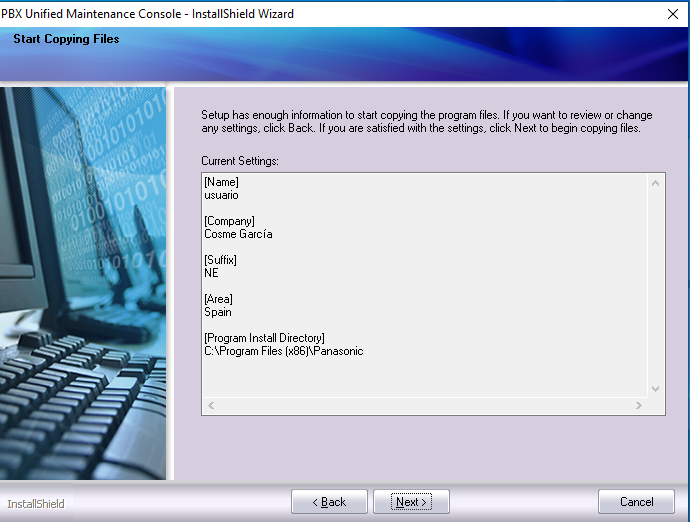
Task: Click the C:\Program Files (x86)\Panasonic path
Action: (284, 351)
